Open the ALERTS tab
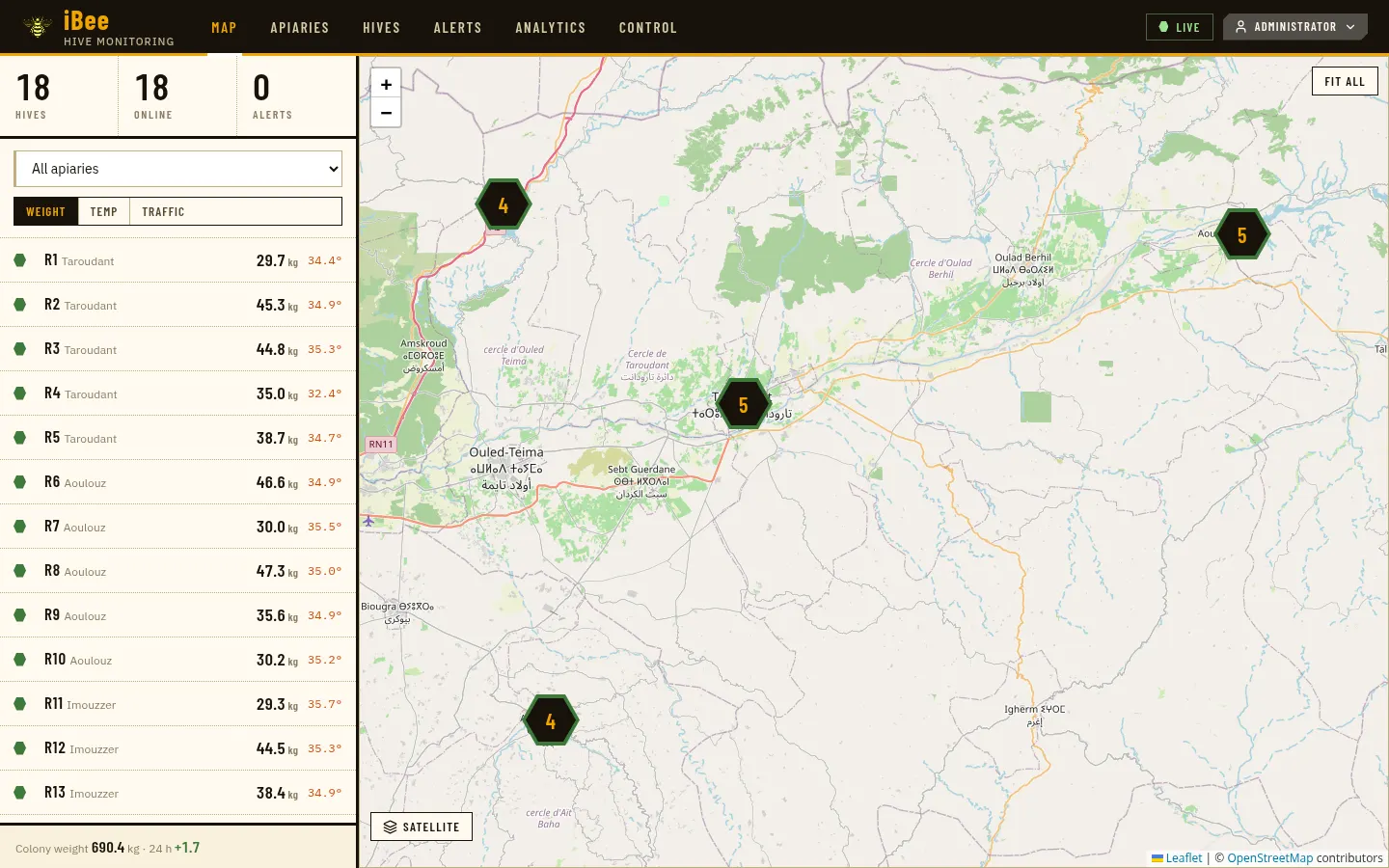1389x868 pixels. 457,28
